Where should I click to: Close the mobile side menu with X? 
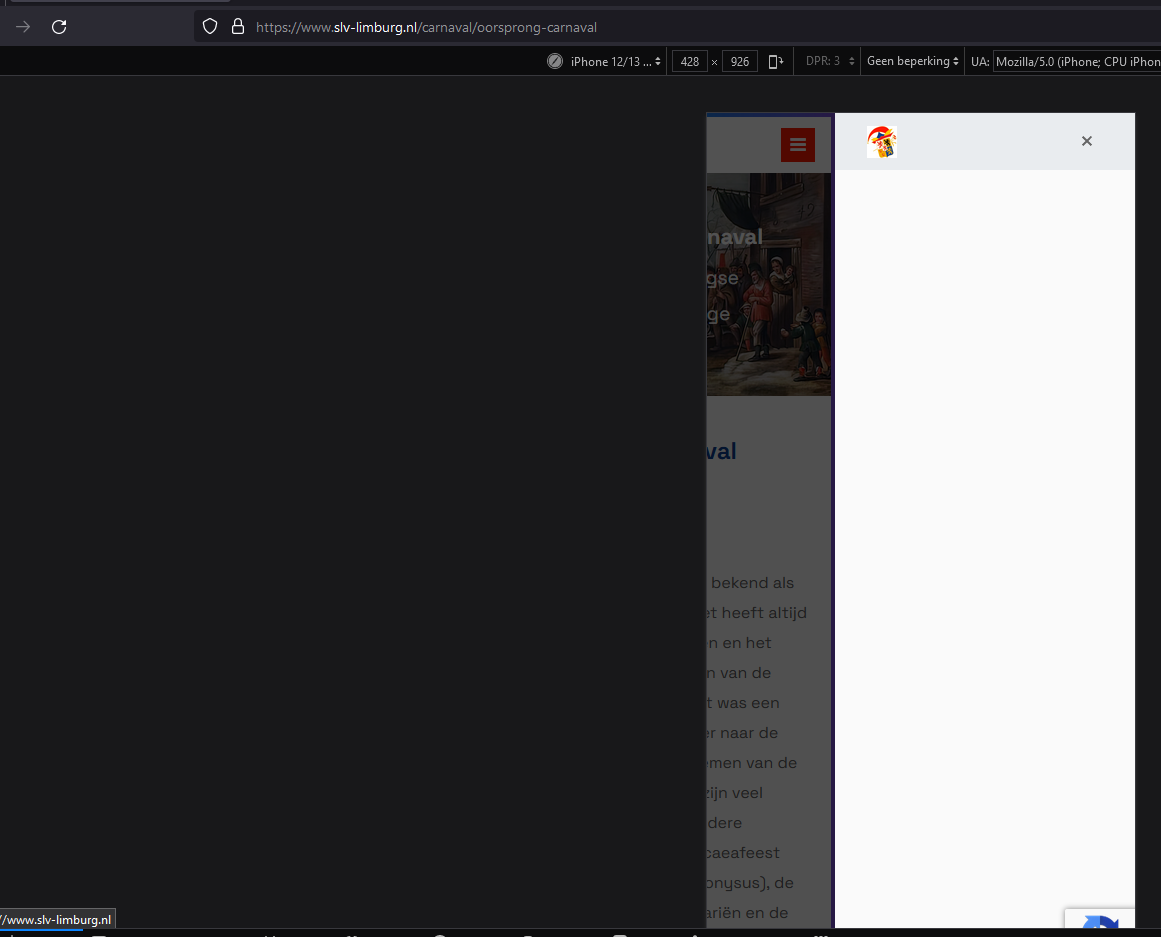pos(1086,141)
